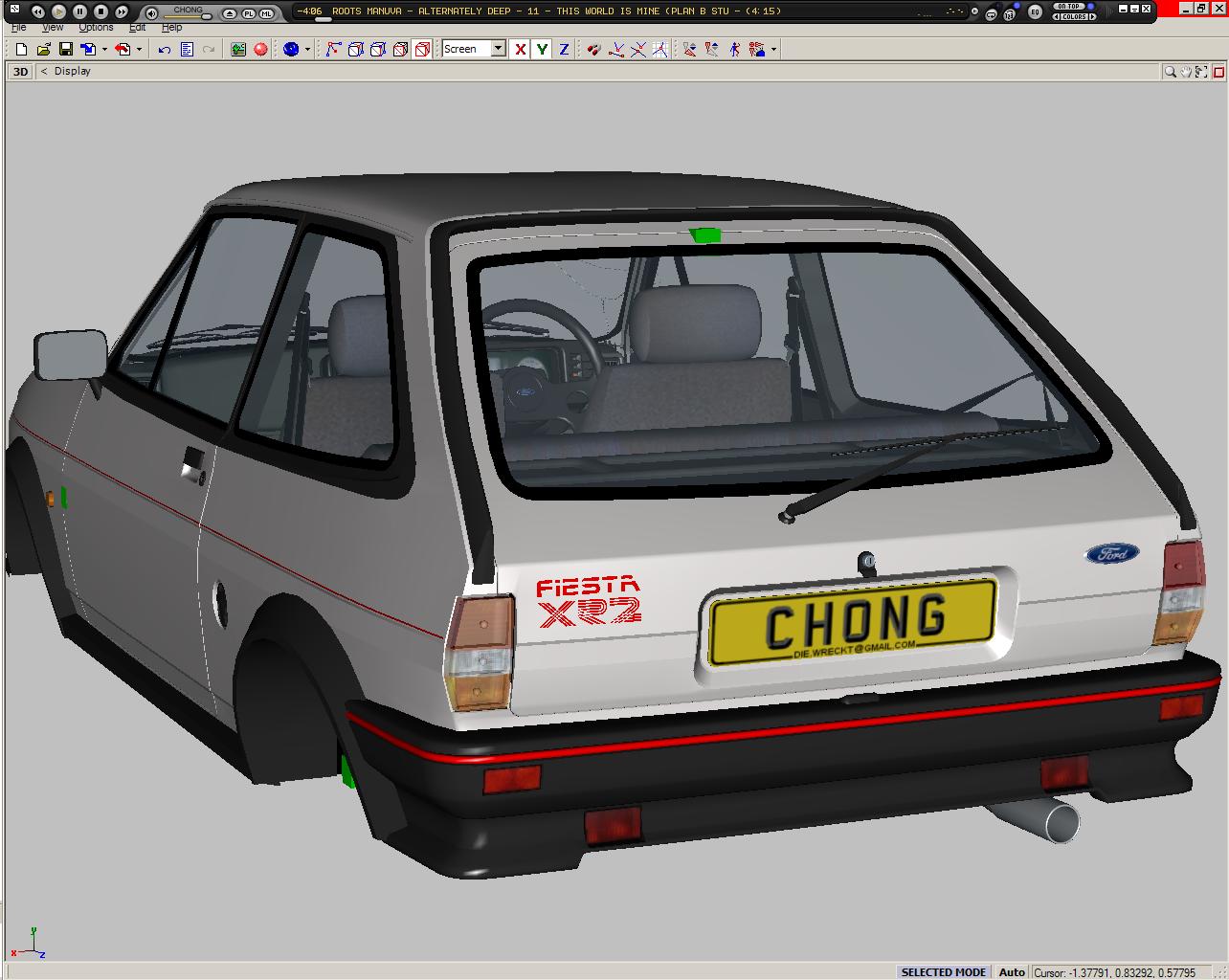Toggle ON TOP in the media player

point(1070,7)
